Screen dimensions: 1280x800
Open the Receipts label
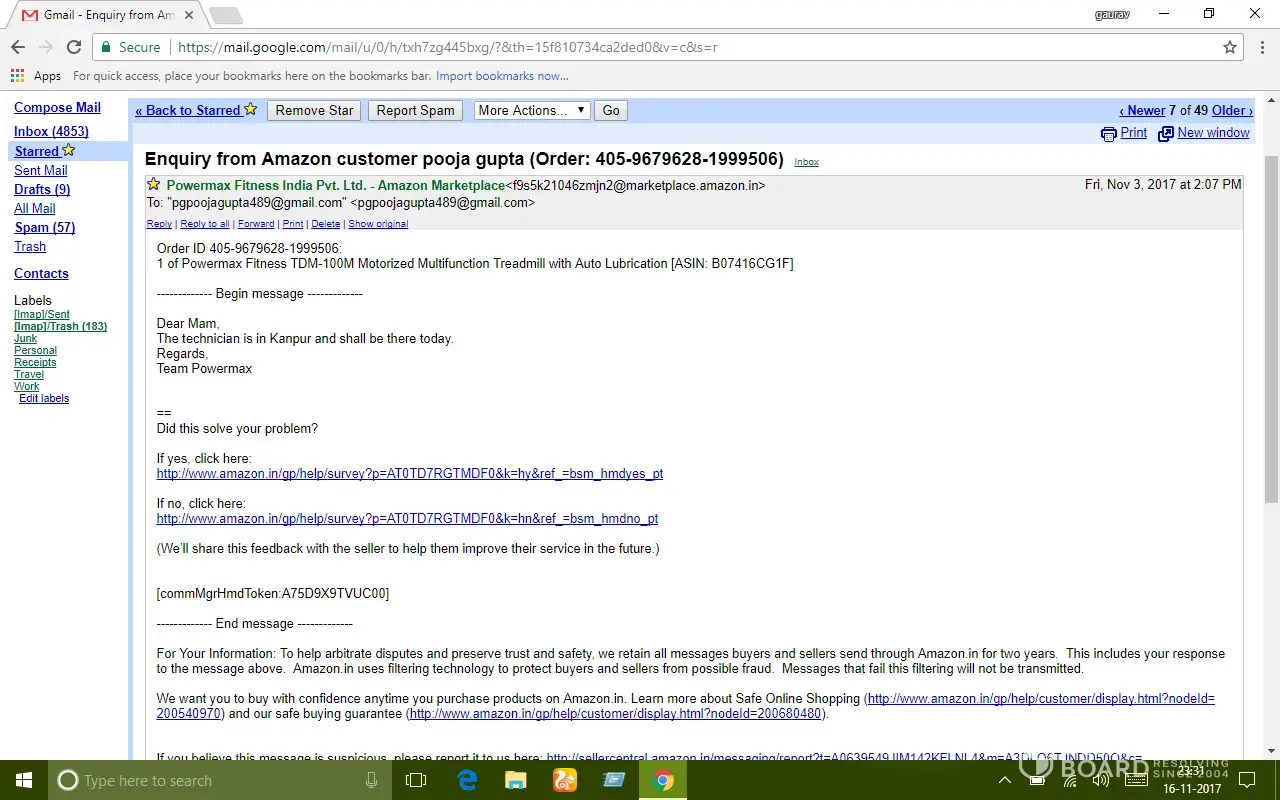pos(35,362)
